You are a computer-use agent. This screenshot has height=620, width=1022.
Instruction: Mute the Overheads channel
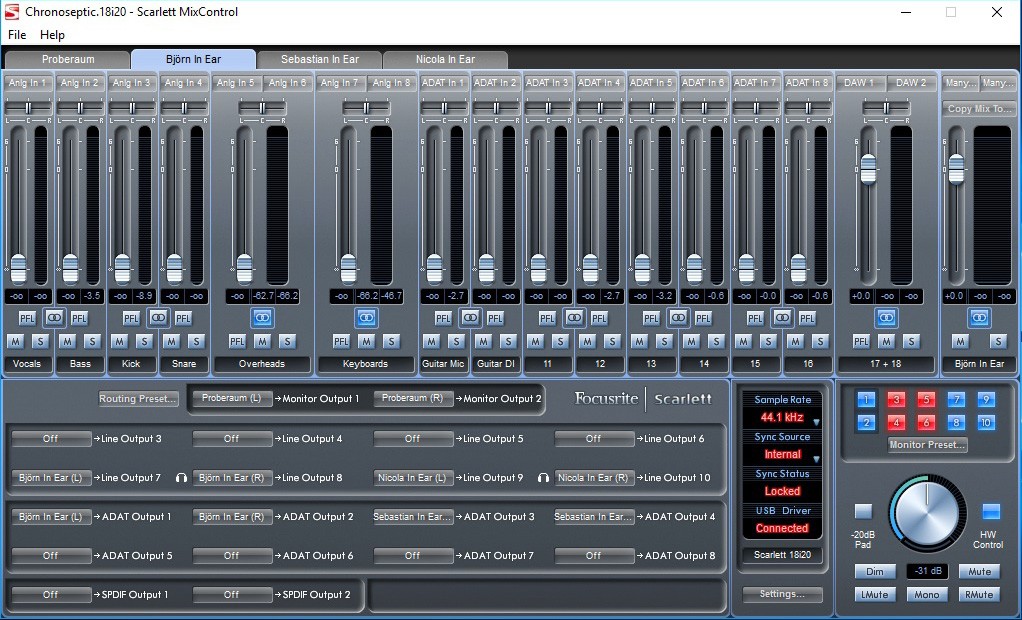[262, 341]
